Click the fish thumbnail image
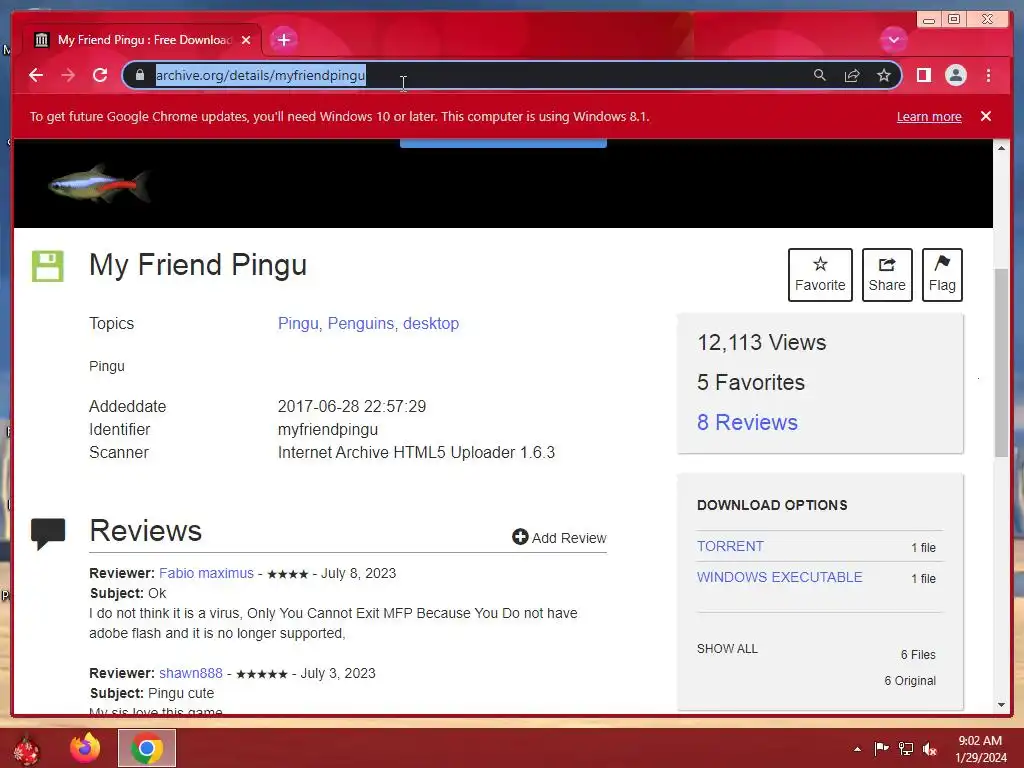Viewport: 1024px width, 768px height. click(100, 184)
